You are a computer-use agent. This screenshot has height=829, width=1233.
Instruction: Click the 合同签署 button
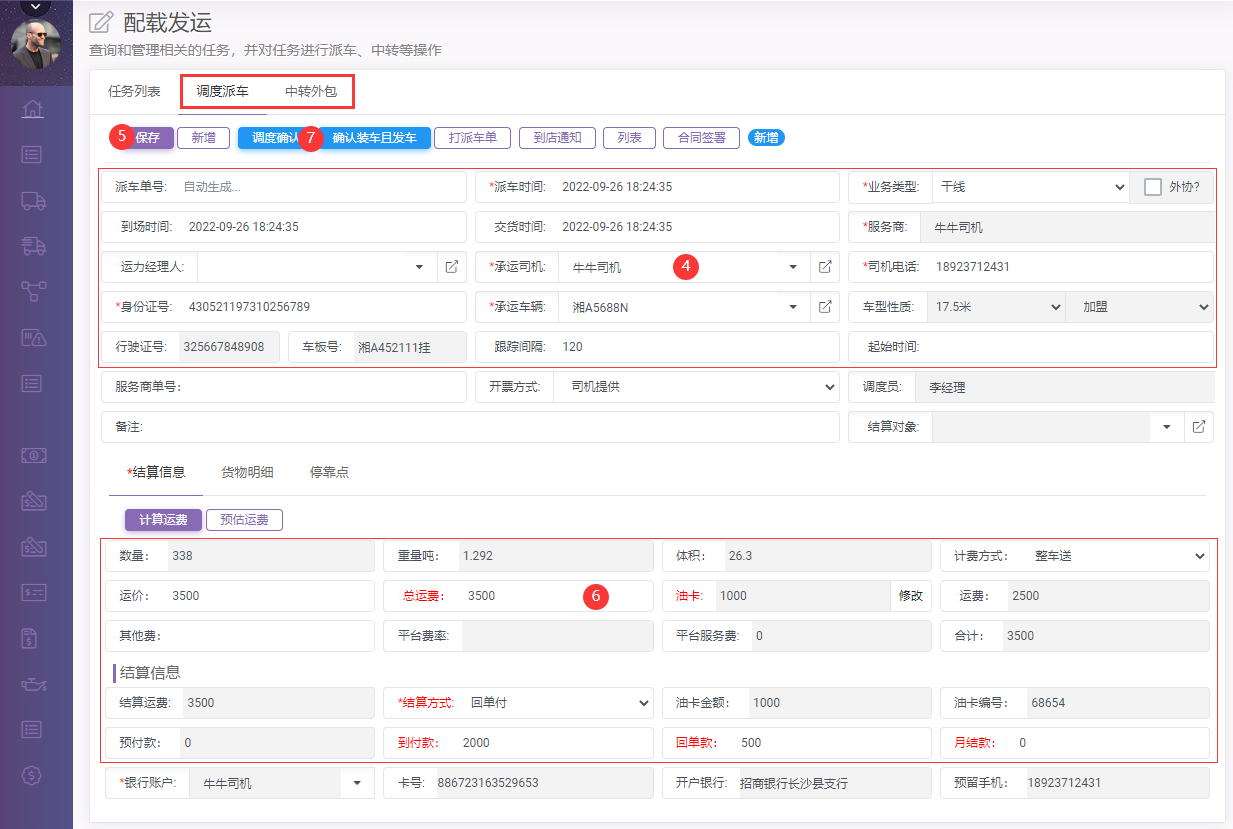click(701, 138)
